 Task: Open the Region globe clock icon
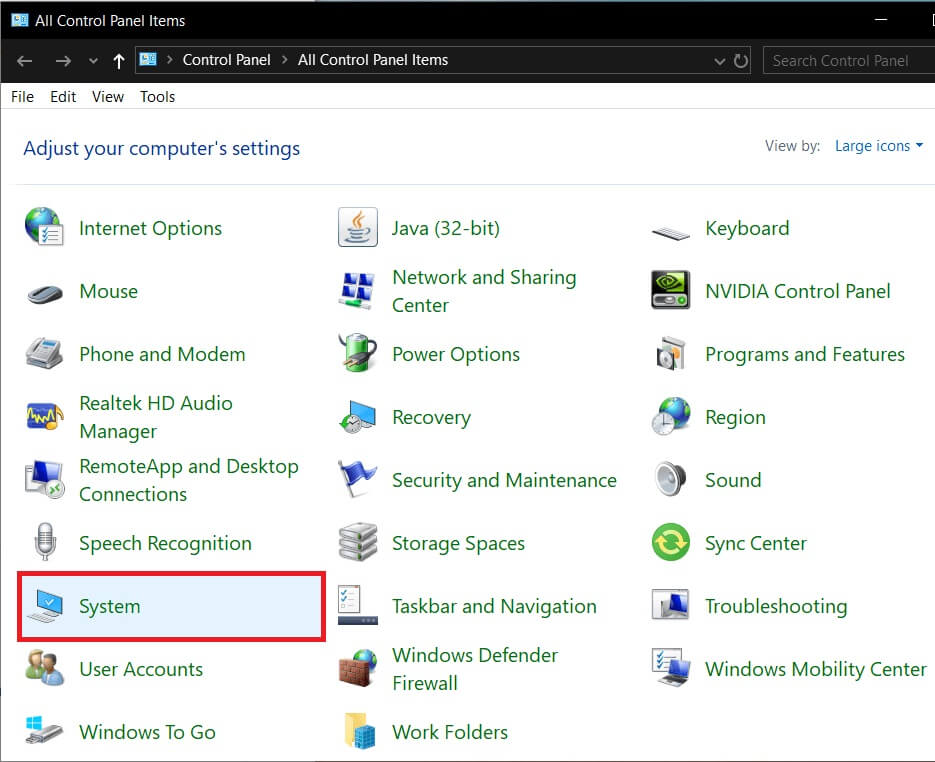pos(671,416)
